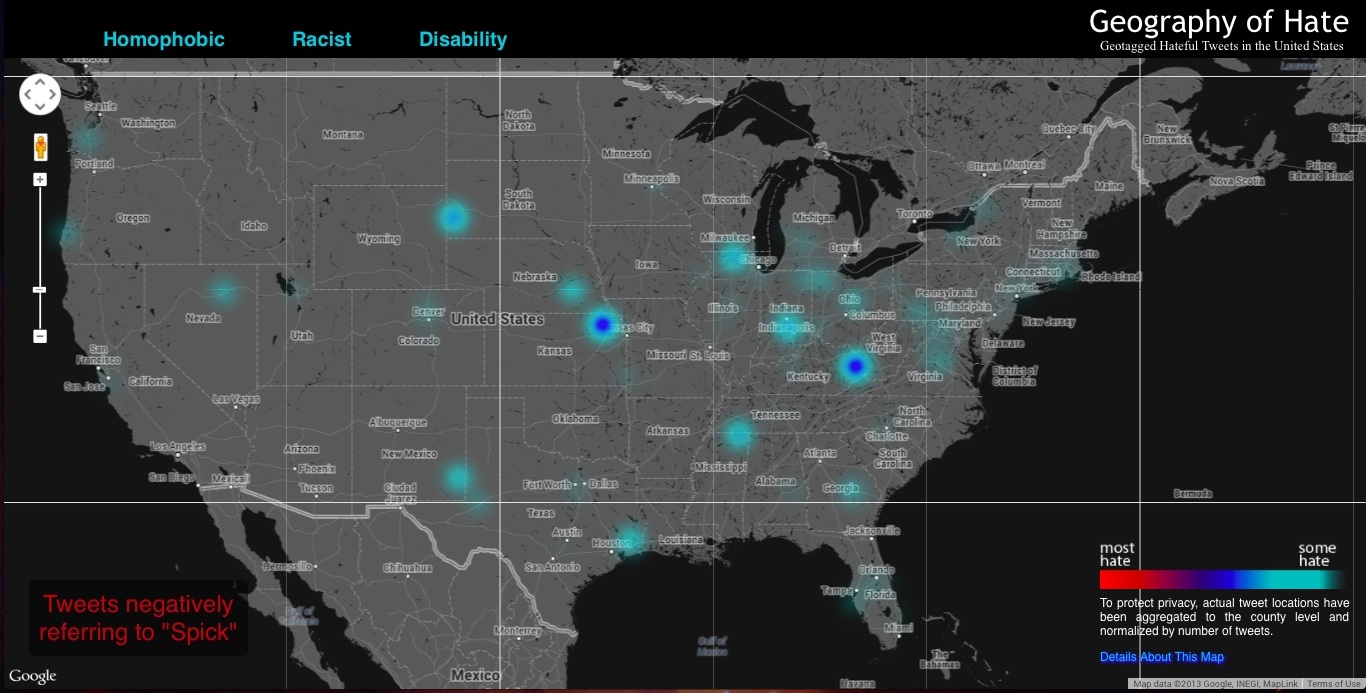This screenshot has height=693, width=1366.
Task: Click the dark blue hotspot east of Kentucky
Action: point(854,367)
